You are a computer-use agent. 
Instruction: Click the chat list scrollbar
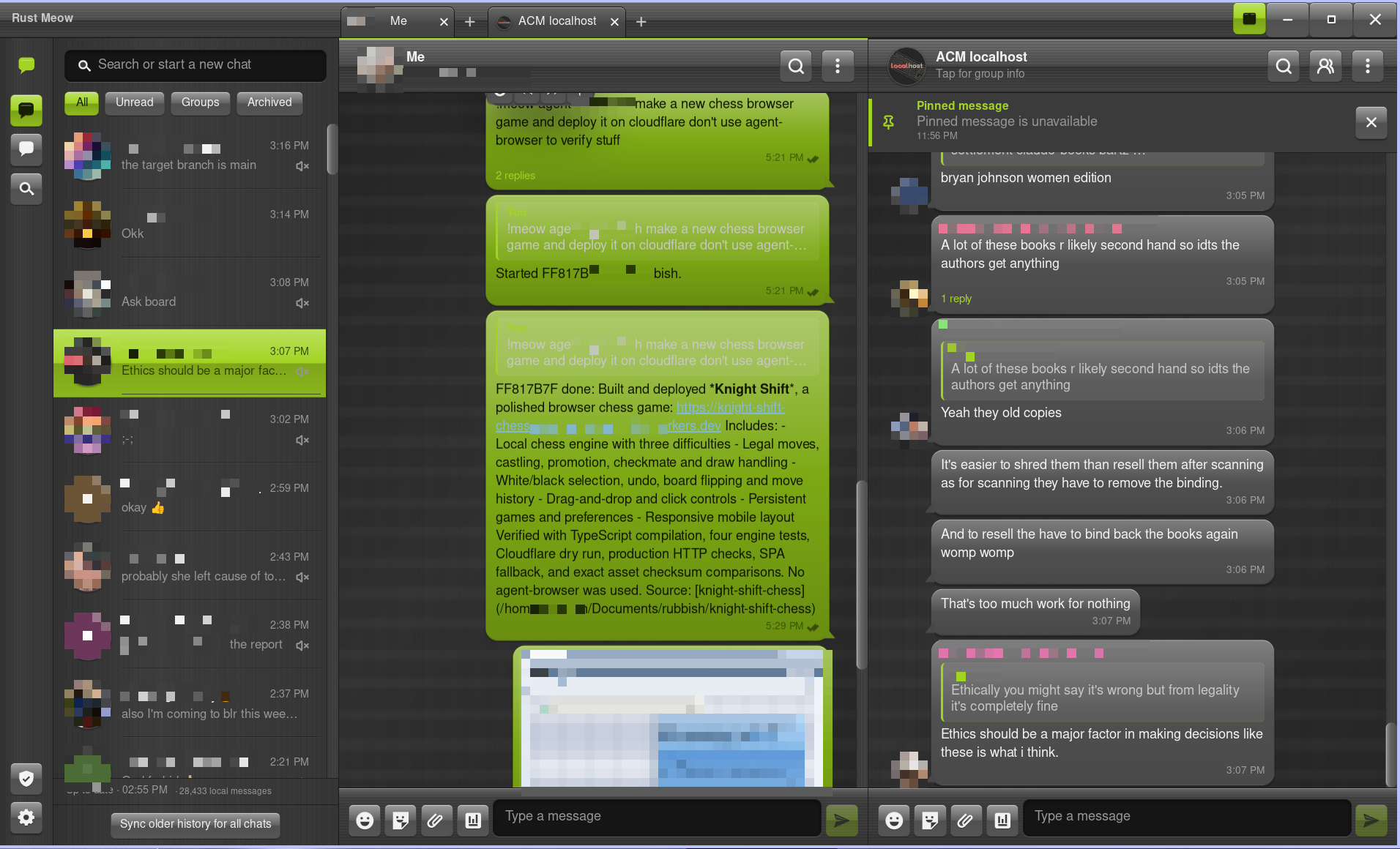(332, 150)
